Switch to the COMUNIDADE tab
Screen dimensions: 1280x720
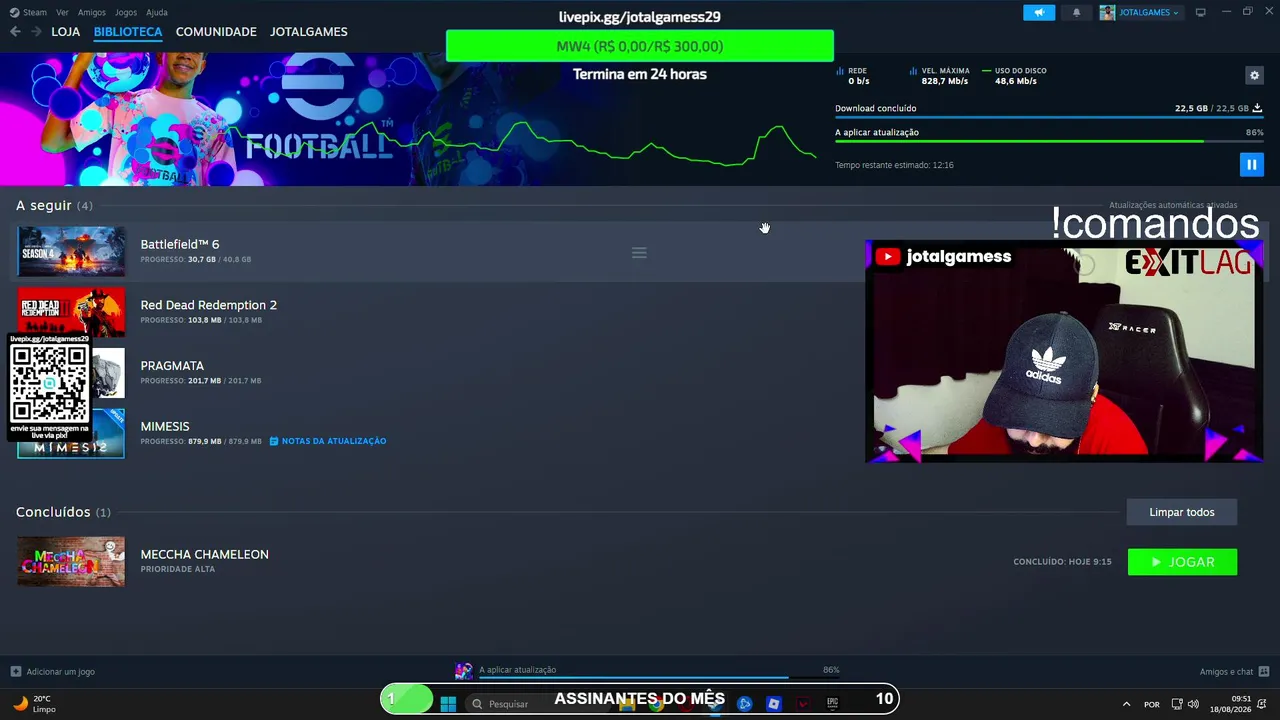point(216,32)
